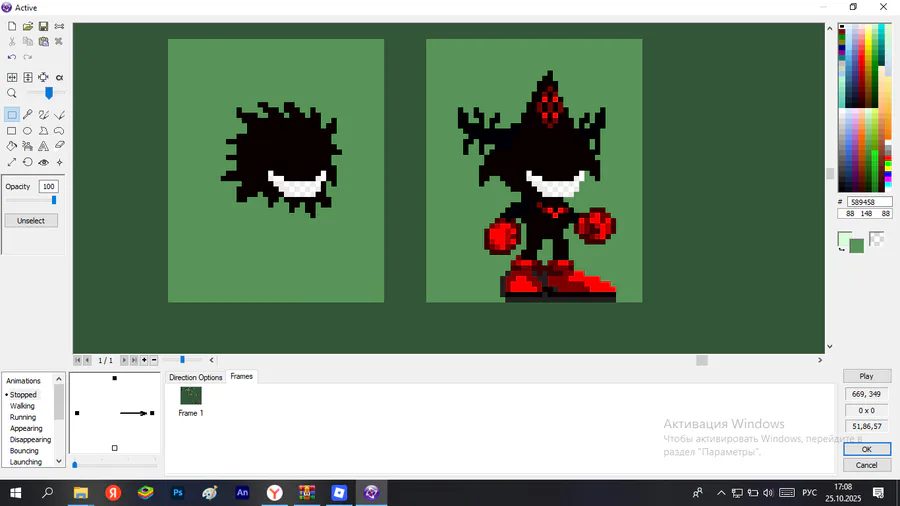Click horizontal scrollbar right arrow
The width and height of the screenshot is (900, 506).
[820, 360]
